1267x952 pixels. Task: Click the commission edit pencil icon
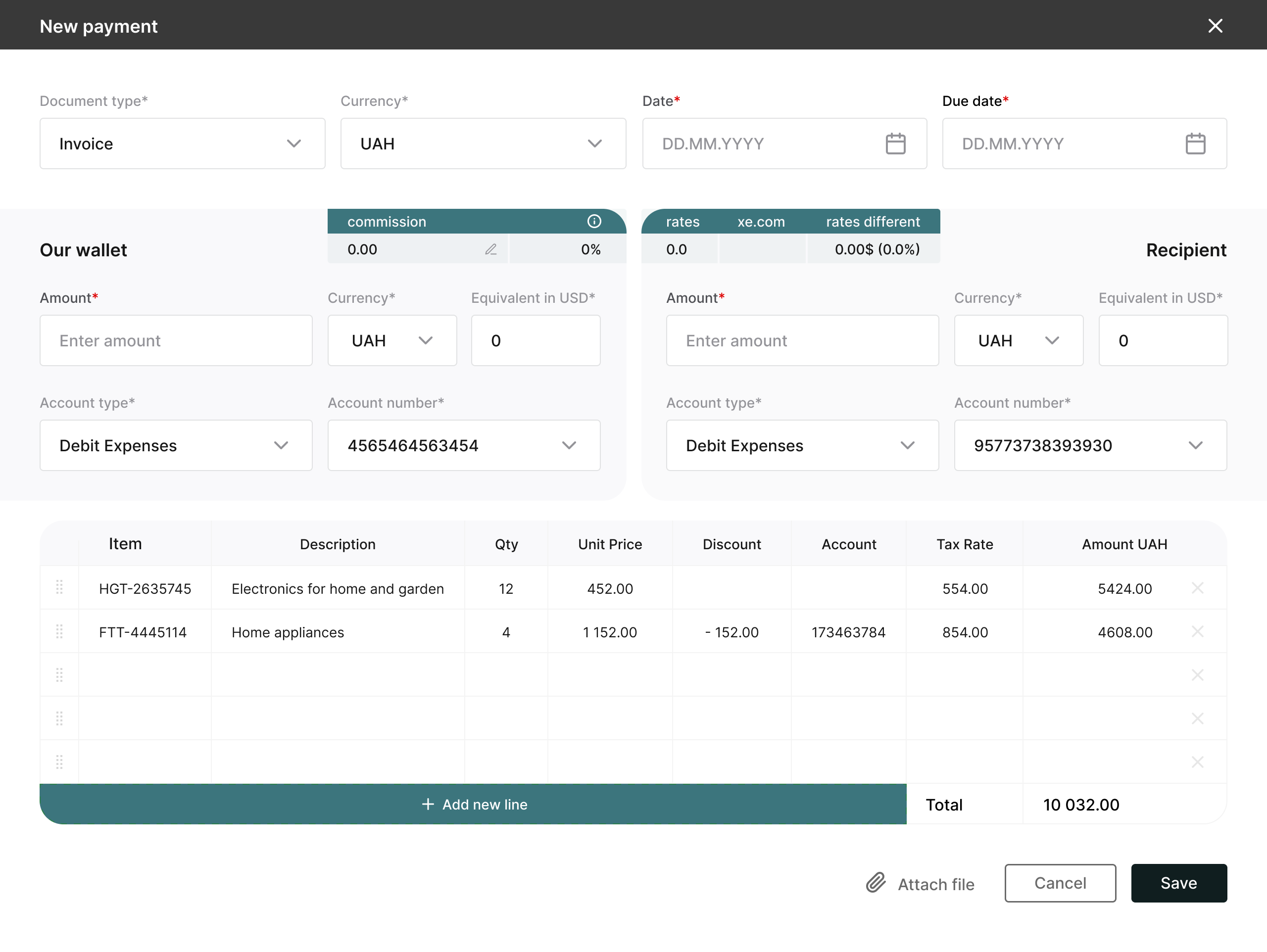click(491, 249)
